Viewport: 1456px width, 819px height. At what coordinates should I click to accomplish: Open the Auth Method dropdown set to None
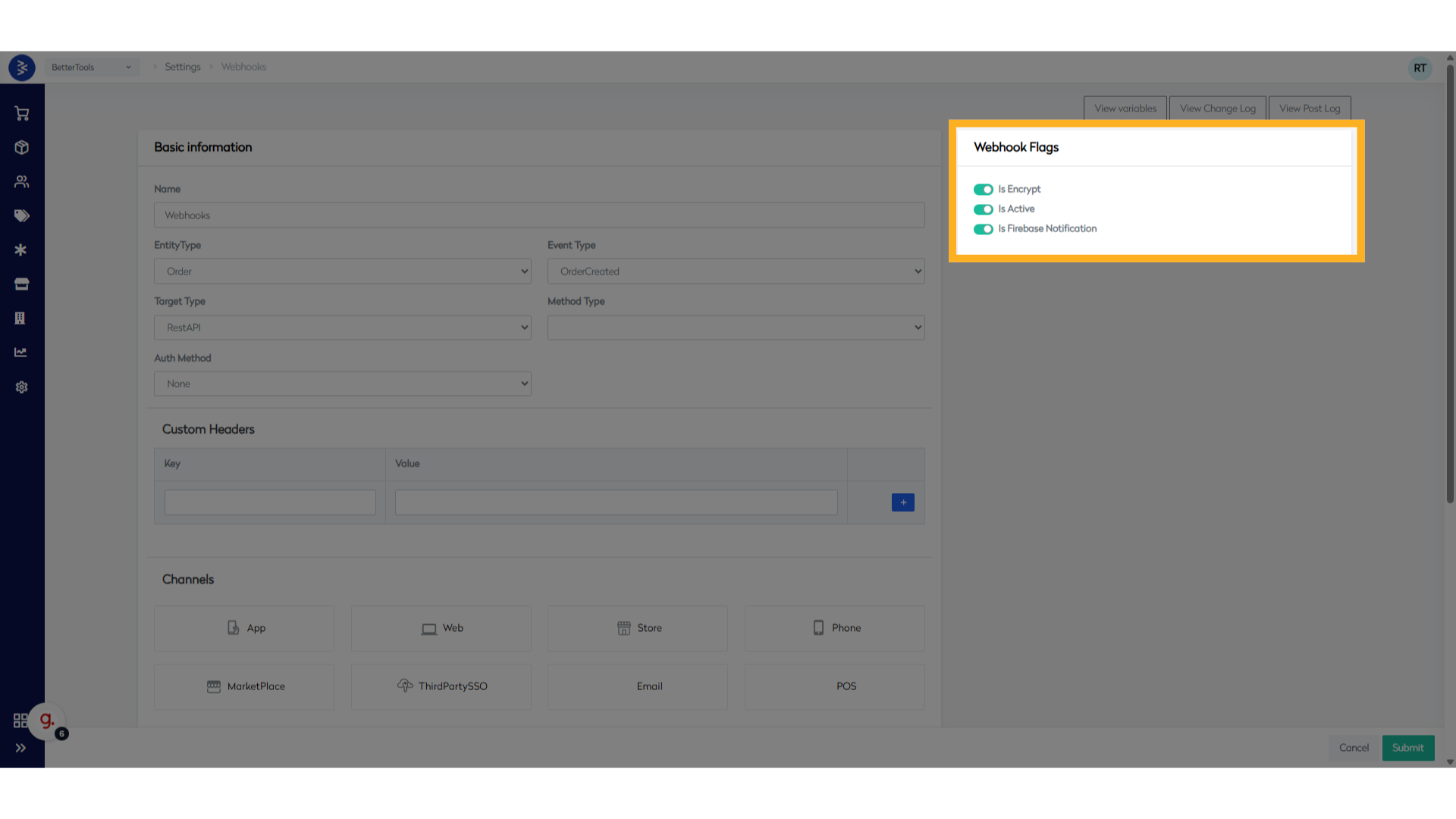coord(342,383)
